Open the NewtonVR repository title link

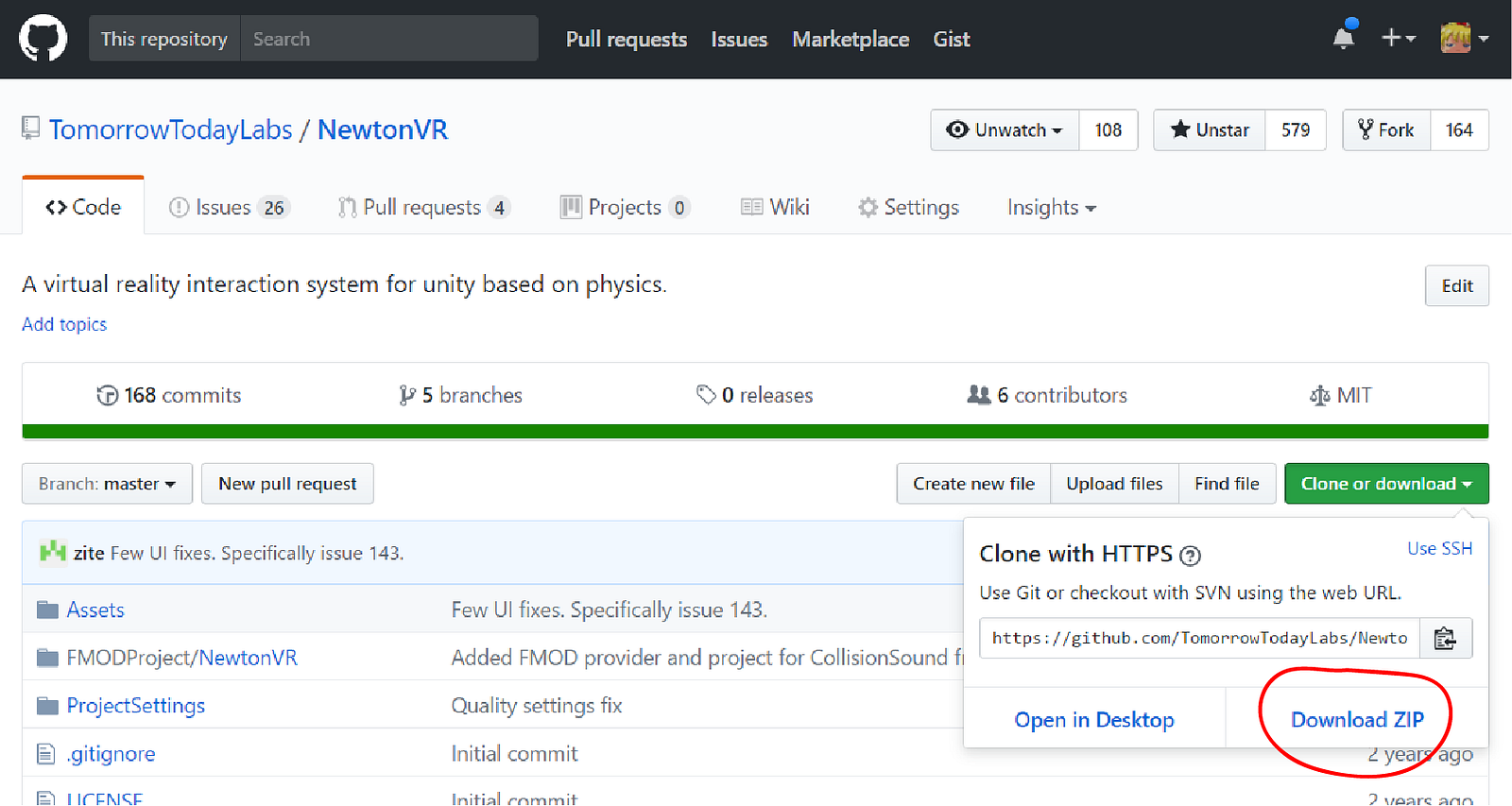[383, 129]
